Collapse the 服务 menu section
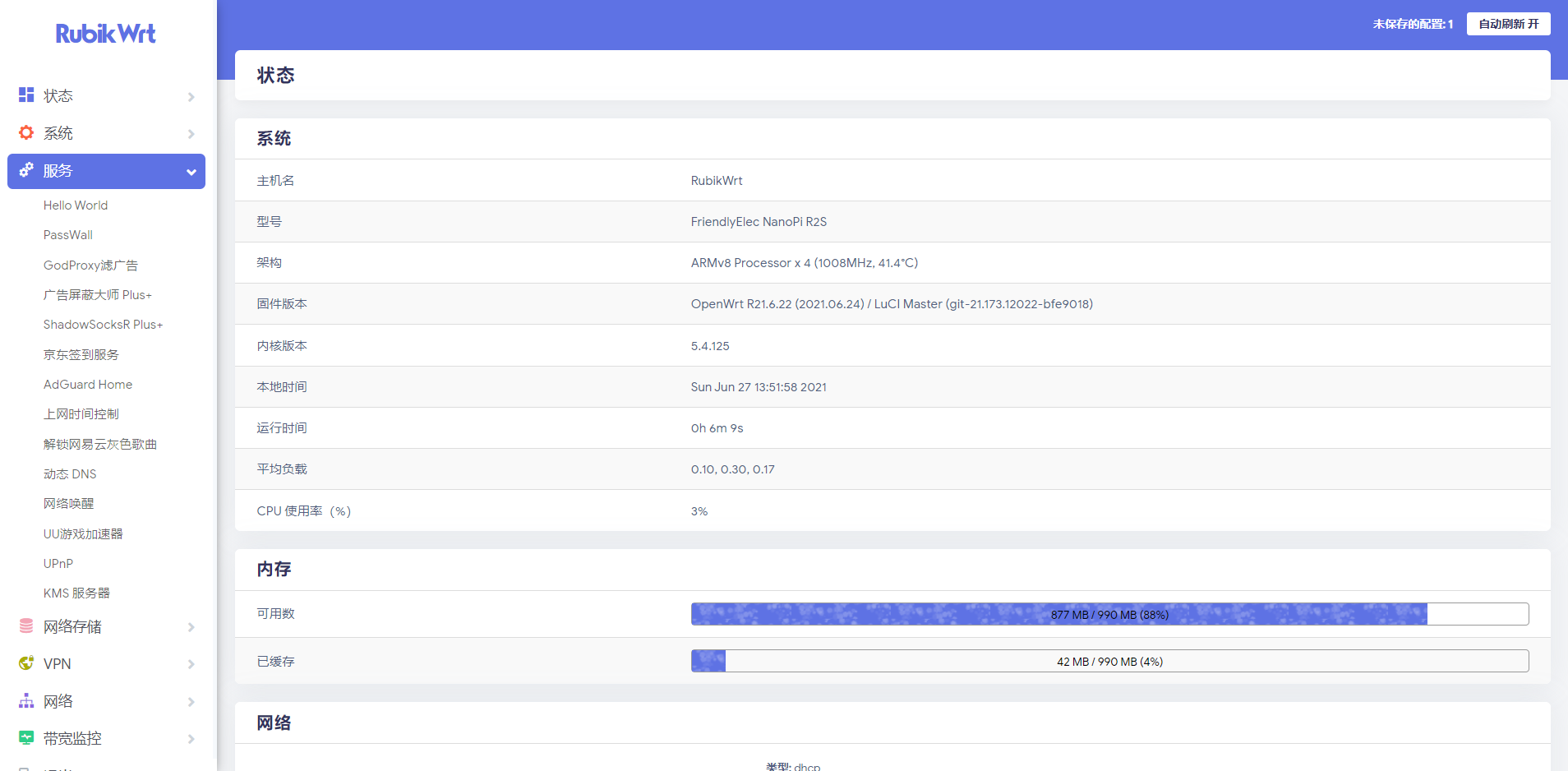This screenshot has height=771, width=1568. [191, 171]
